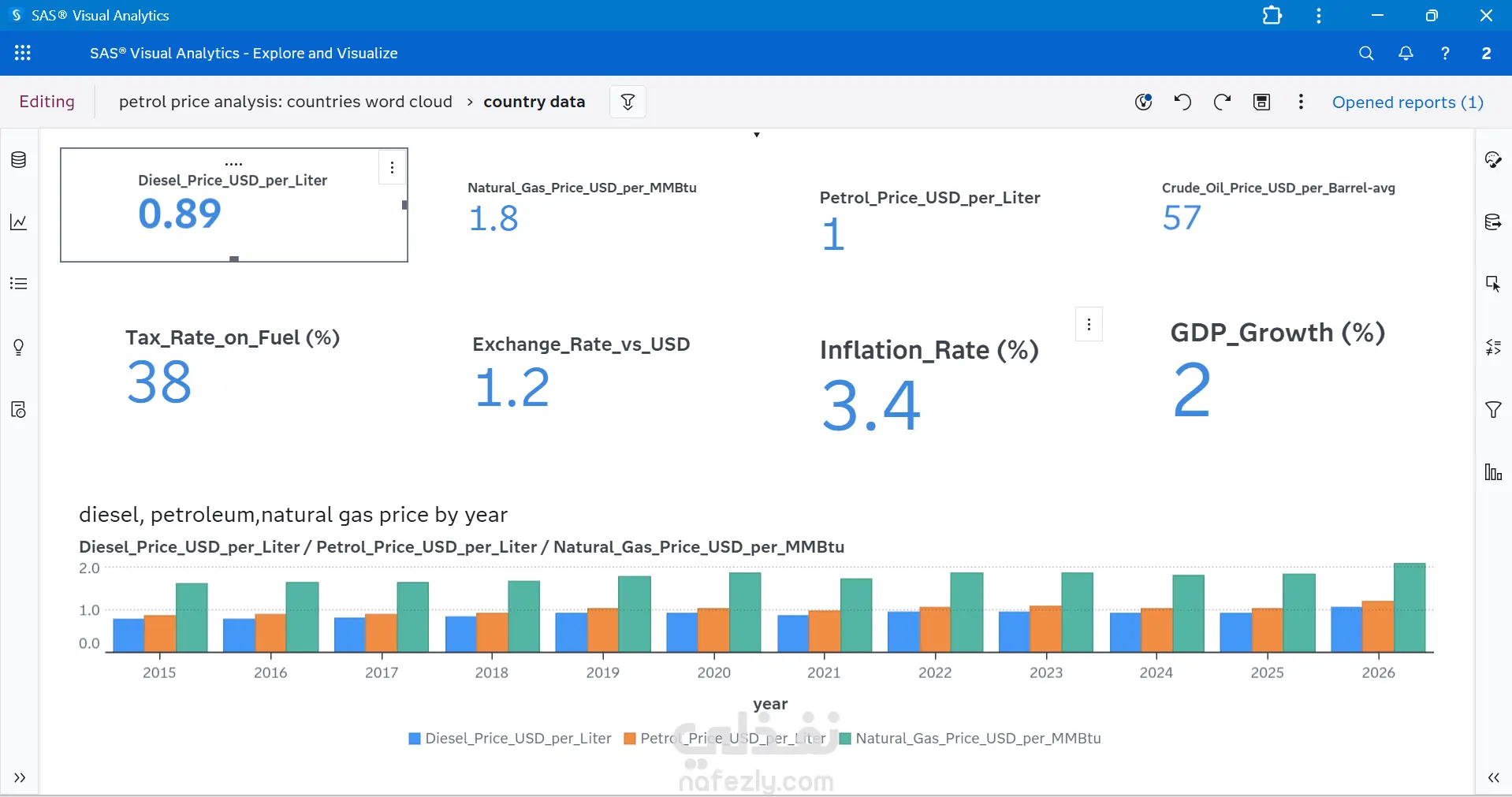Image resolution: width=1512 pixels, height=797 pixels.
Task: Click the Save report icon
Action: click(x=1262, y=102)
